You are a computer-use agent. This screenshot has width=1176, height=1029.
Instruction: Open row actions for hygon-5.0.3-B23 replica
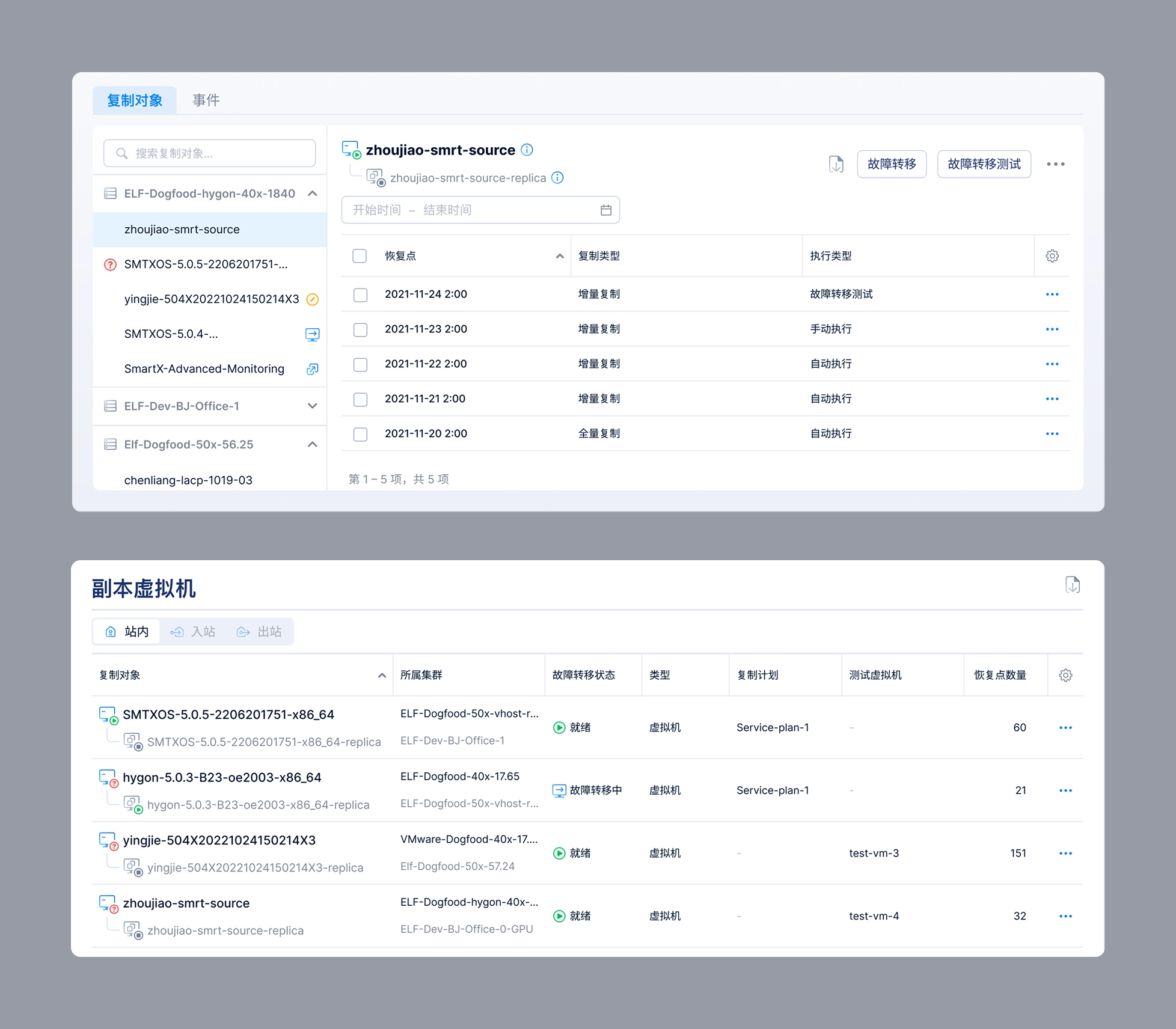pos(1065,790)
